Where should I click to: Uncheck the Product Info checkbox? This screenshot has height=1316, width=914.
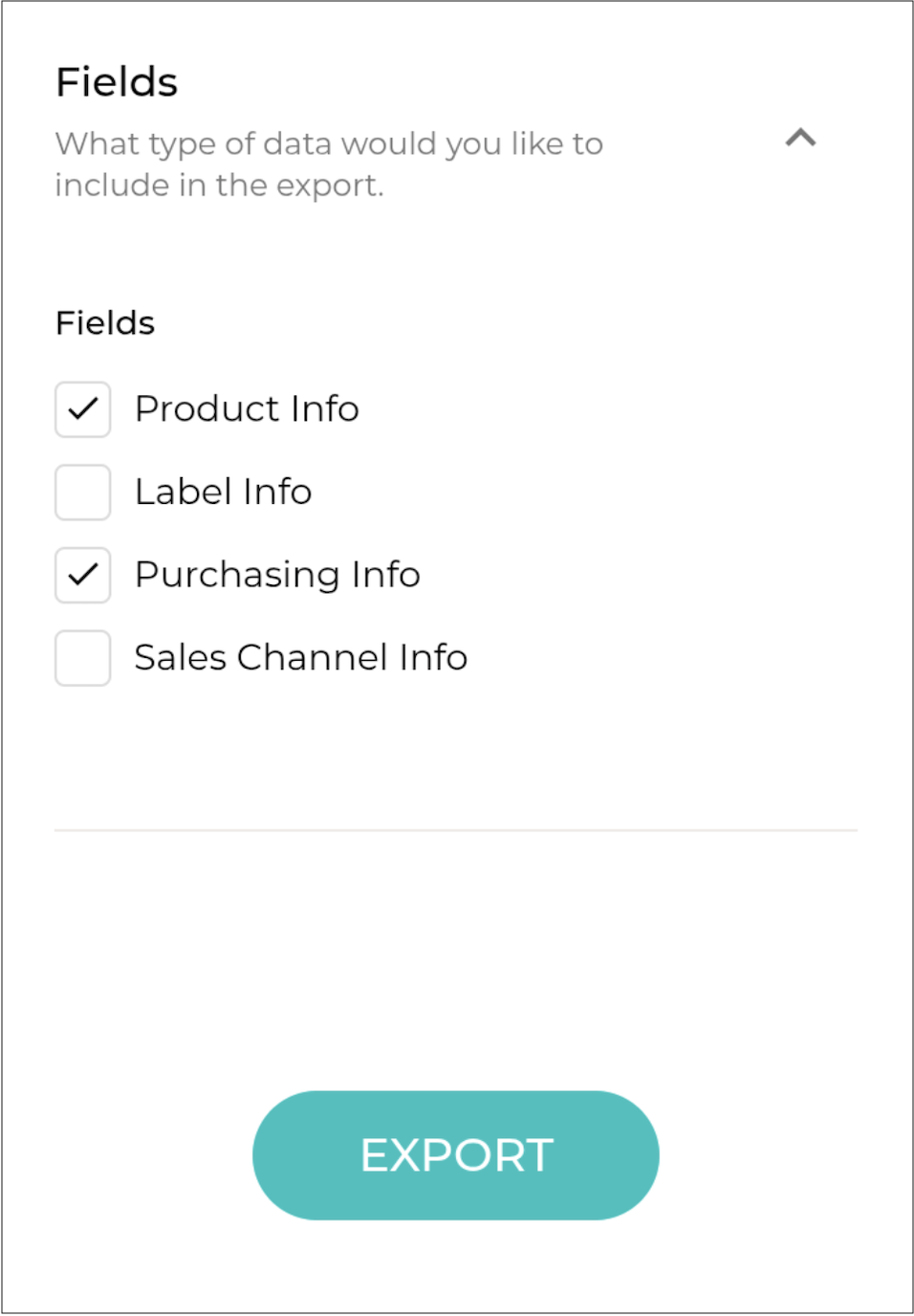pyautogui.click(x=83, y=409)
